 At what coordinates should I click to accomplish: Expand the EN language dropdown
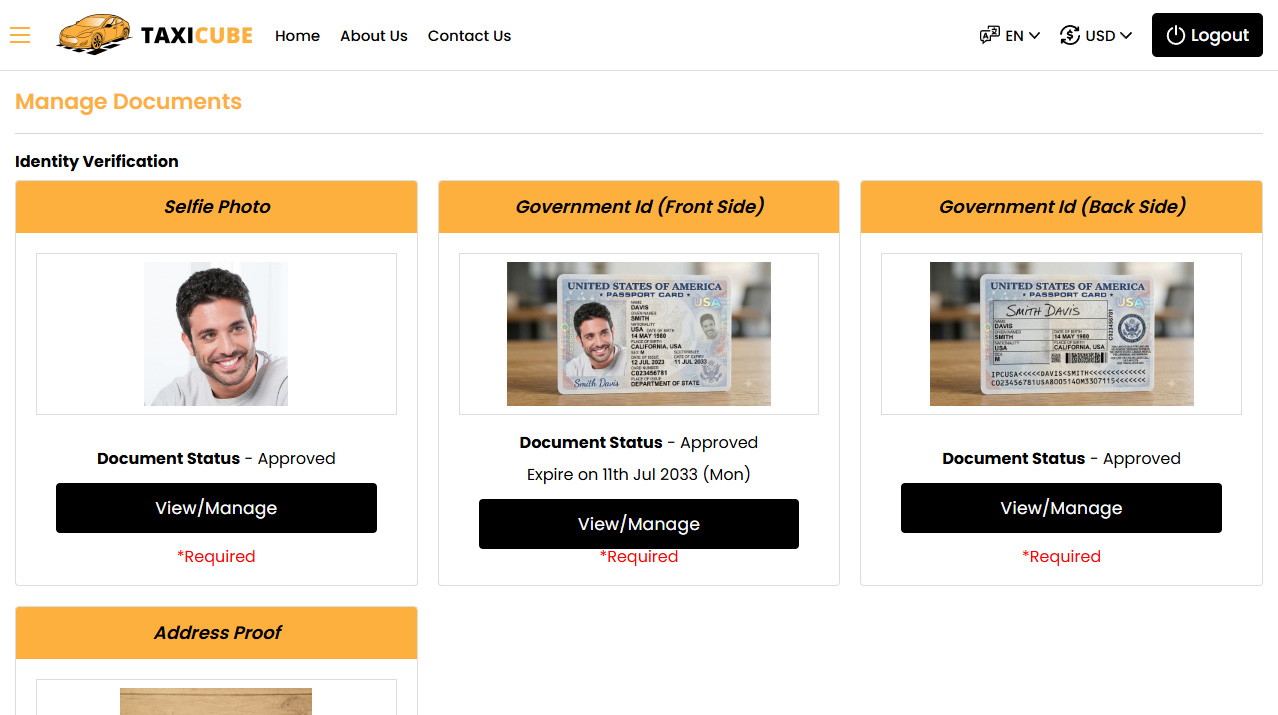tap(1011, 35)
